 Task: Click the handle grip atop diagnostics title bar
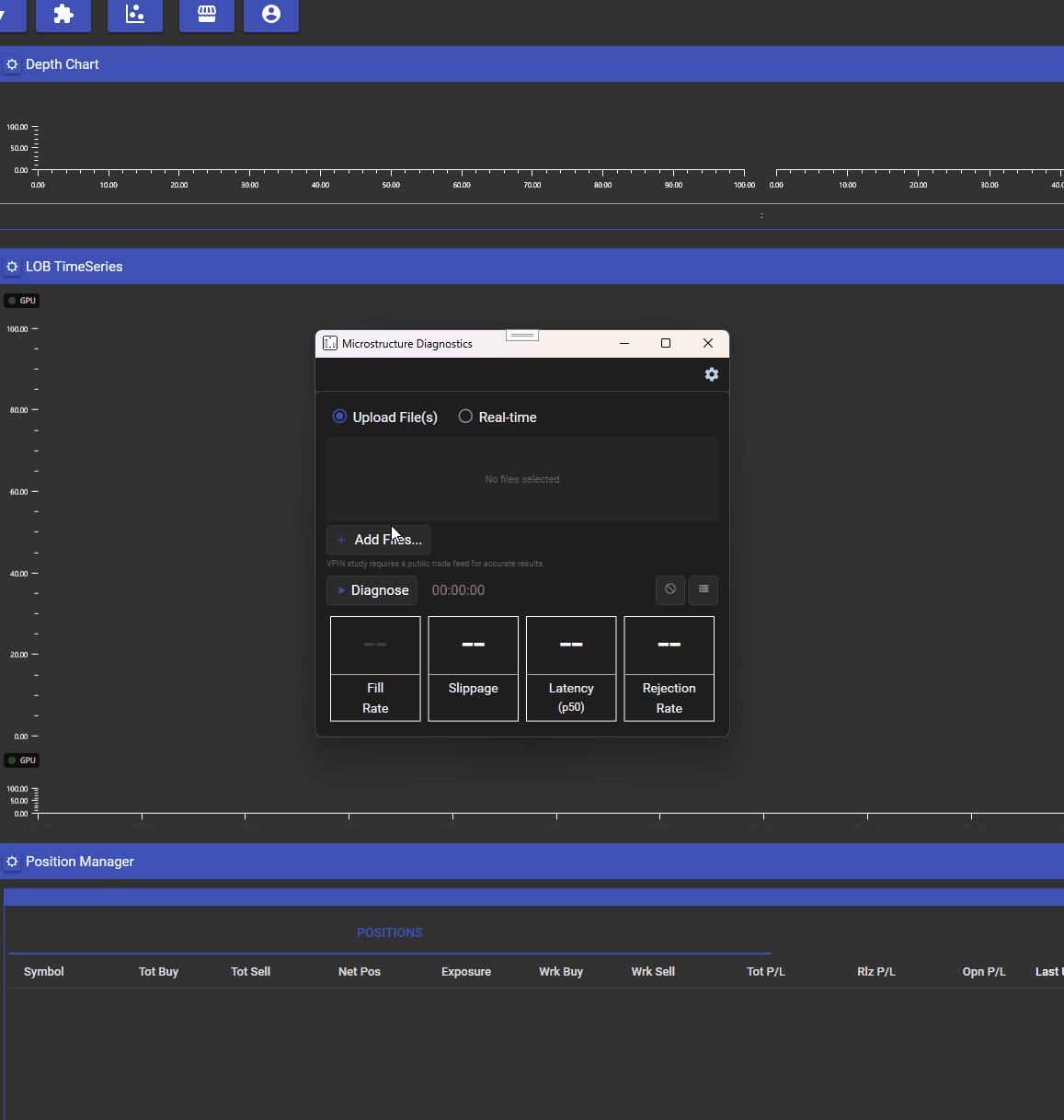tap(522, 335)
